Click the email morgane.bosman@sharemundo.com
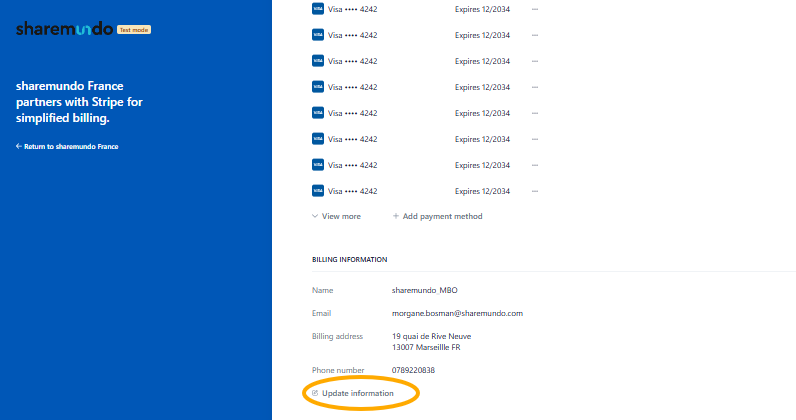Screen dimensions: 796x420 pyautogui.click(x=457, y=313)
